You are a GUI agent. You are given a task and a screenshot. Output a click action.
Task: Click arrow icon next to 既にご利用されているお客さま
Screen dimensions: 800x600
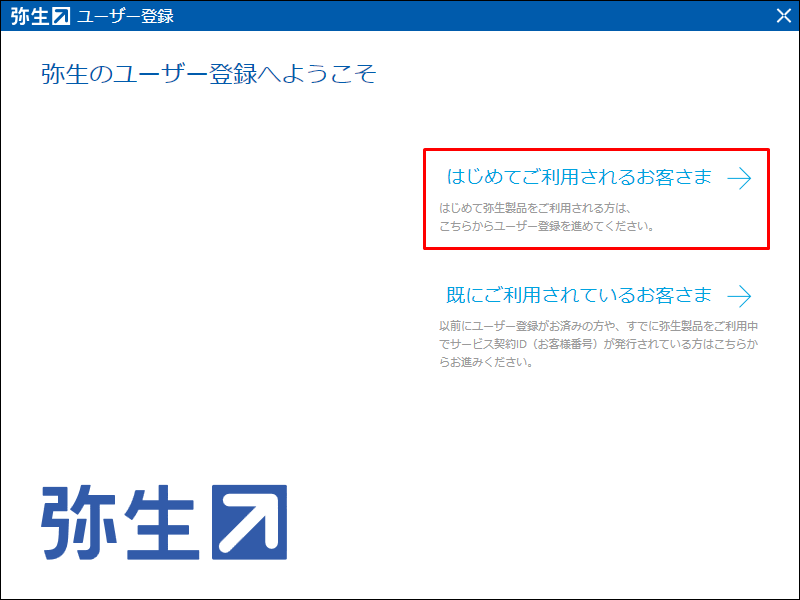(739, 296)
